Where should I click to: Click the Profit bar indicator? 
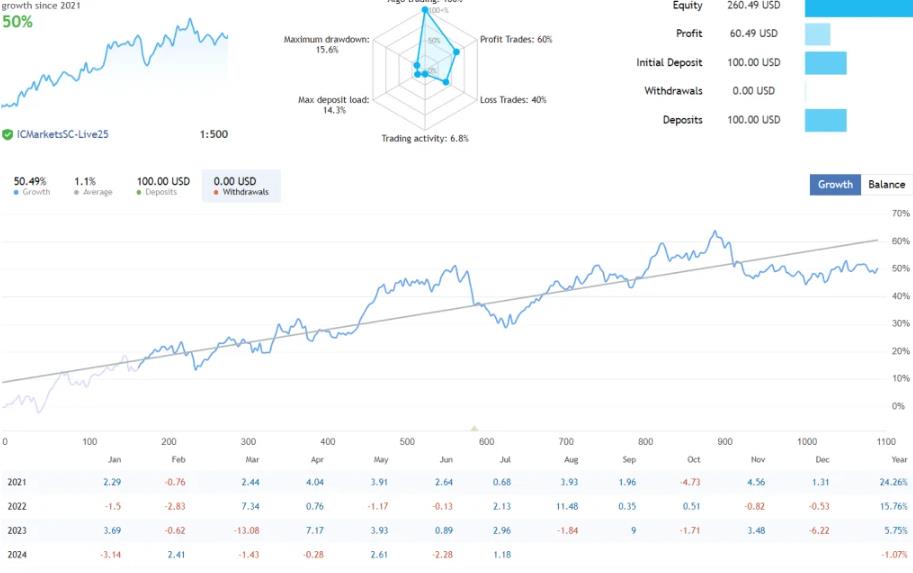(817, 34)
